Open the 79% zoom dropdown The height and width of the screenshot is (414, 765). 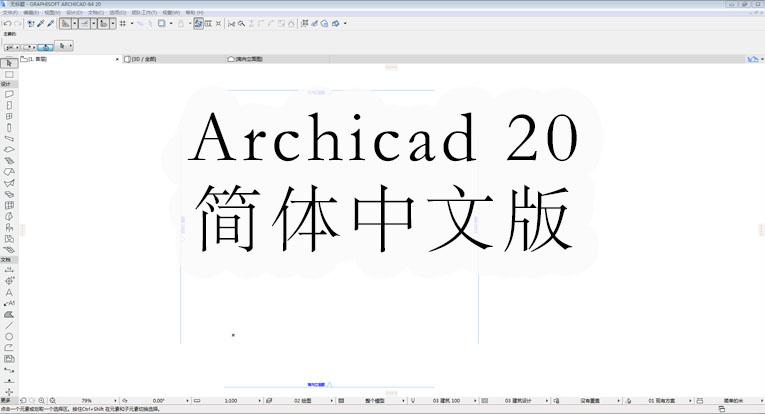click(115, 401)
